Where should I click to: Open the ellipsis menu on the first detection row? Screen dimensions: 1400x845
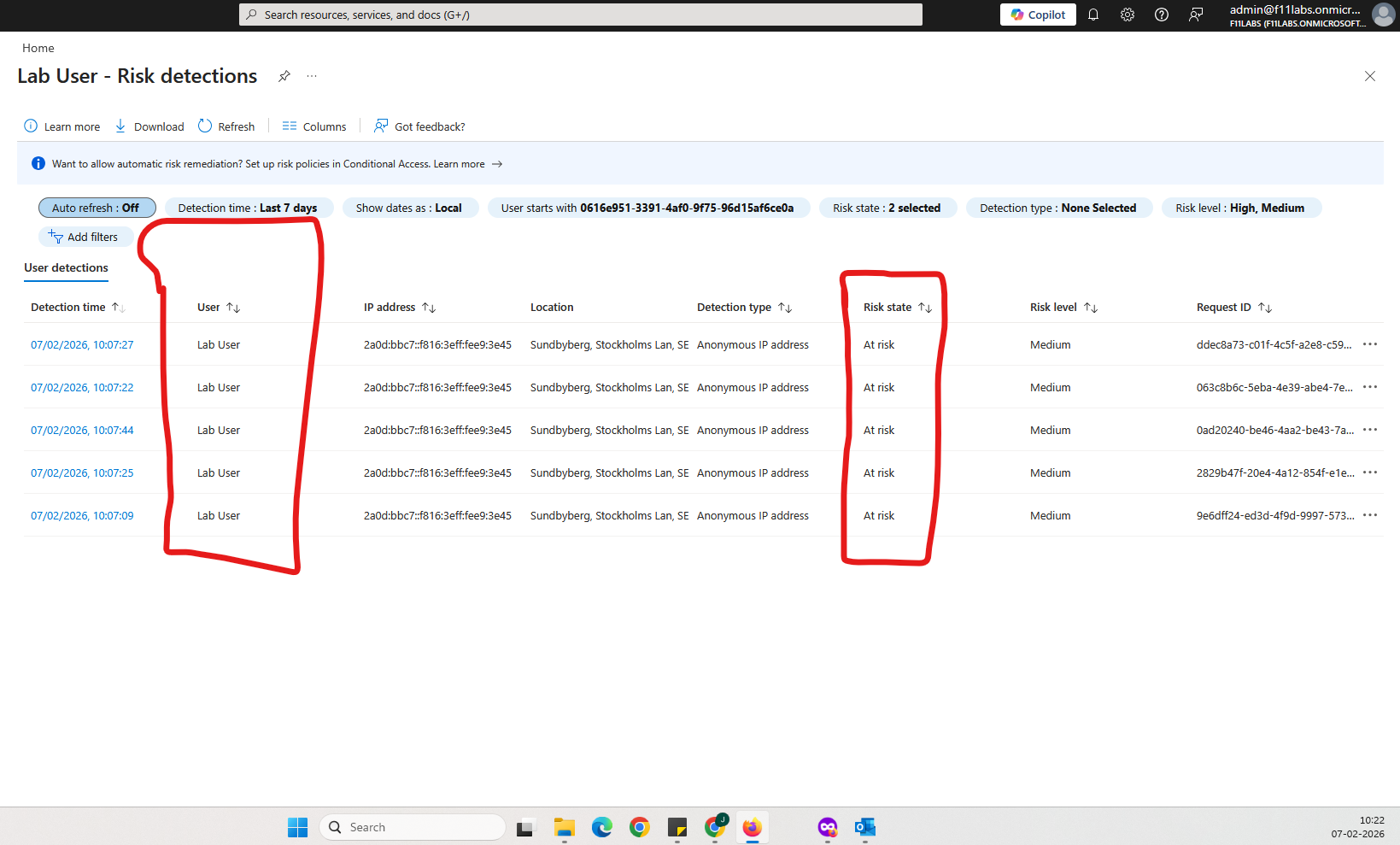coord(1370,344)
